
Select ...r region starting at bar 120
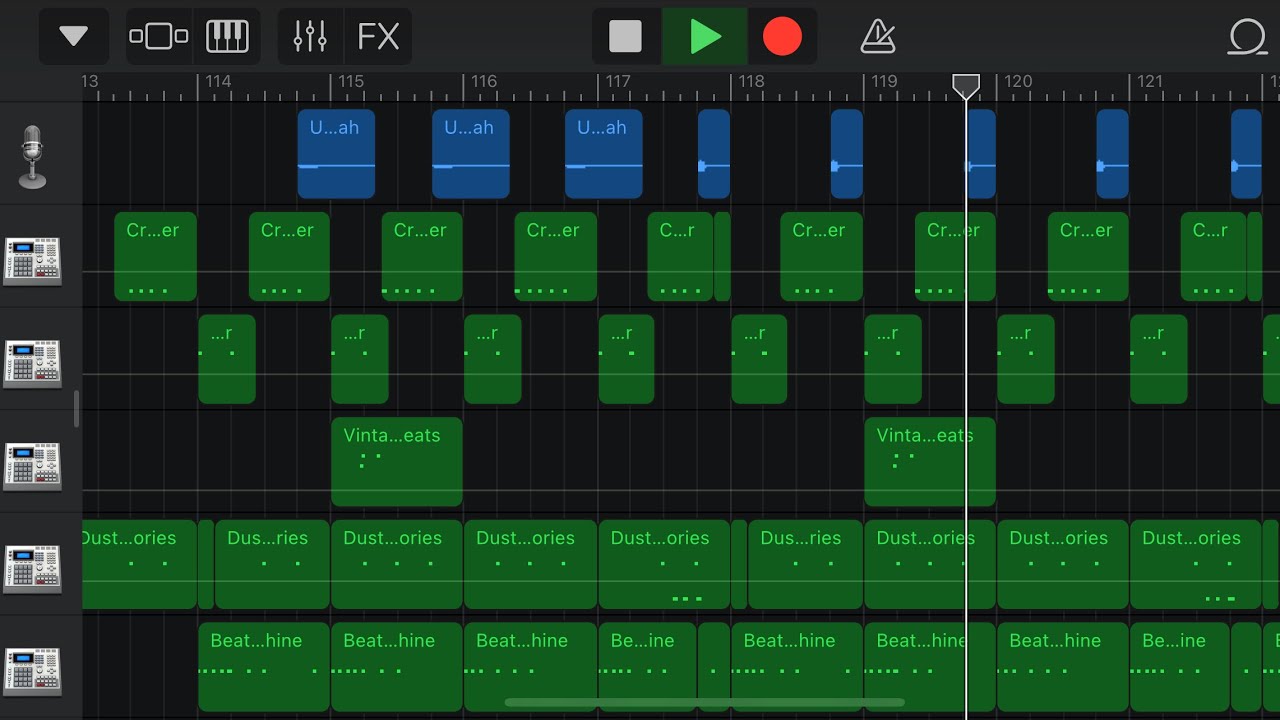[1026, 359]
